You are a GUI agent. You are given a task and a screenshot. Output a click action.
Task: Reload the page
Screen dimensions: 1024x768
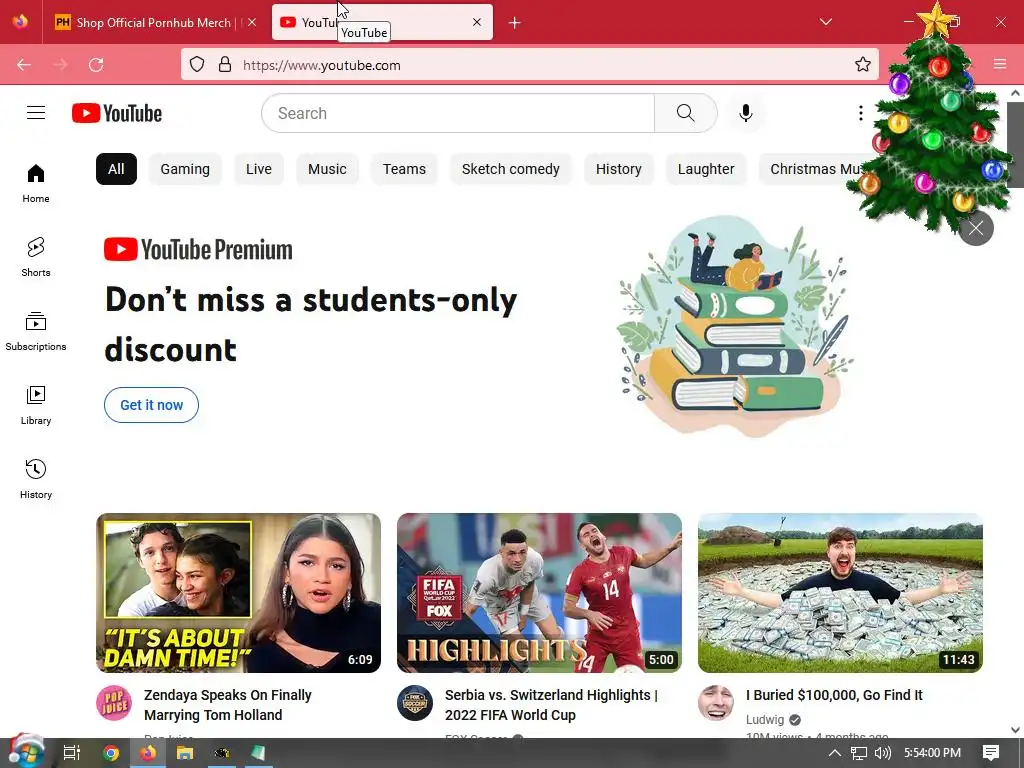[x=96, y=65]
